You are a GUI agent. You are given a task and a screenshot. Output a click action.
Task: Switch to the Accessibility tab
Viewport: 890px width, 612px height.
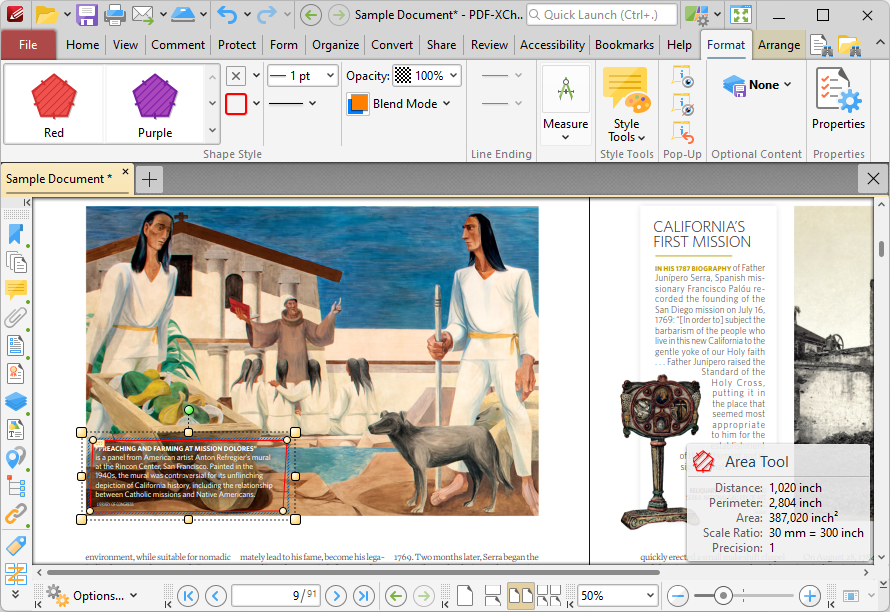pyautogui.click(x=552, y=45)
